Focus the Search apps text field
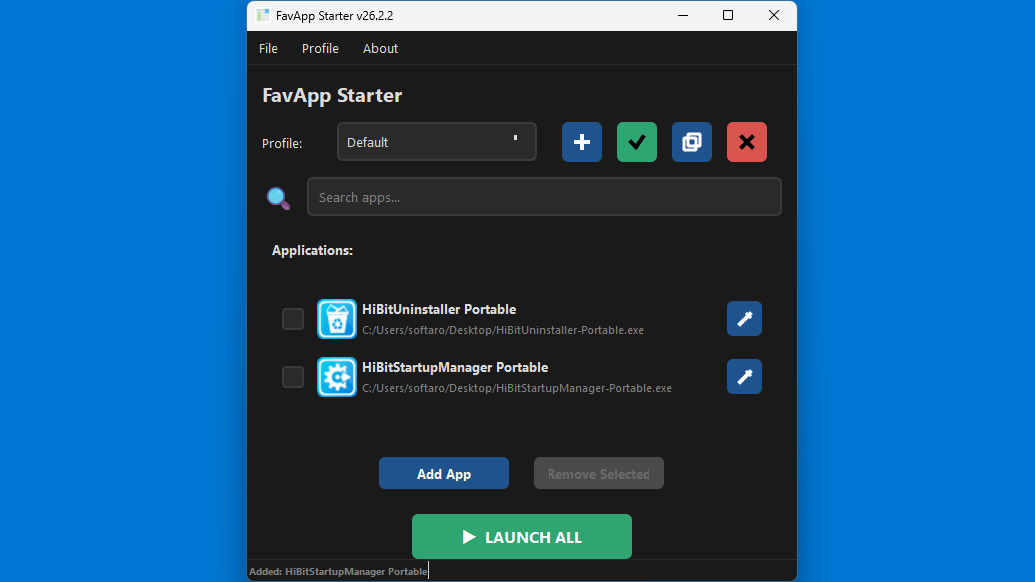This screenshot has width=1035, height=582. 544,197
